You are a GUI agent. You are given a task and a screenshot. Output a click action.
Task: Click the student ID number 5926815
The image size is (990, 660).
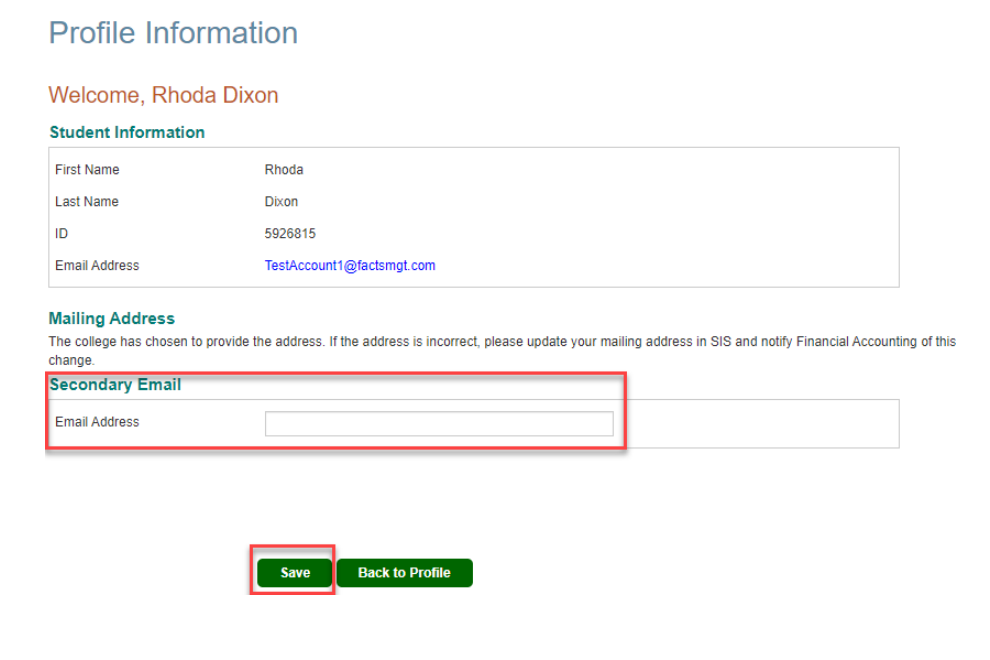(x=290, y=234)
